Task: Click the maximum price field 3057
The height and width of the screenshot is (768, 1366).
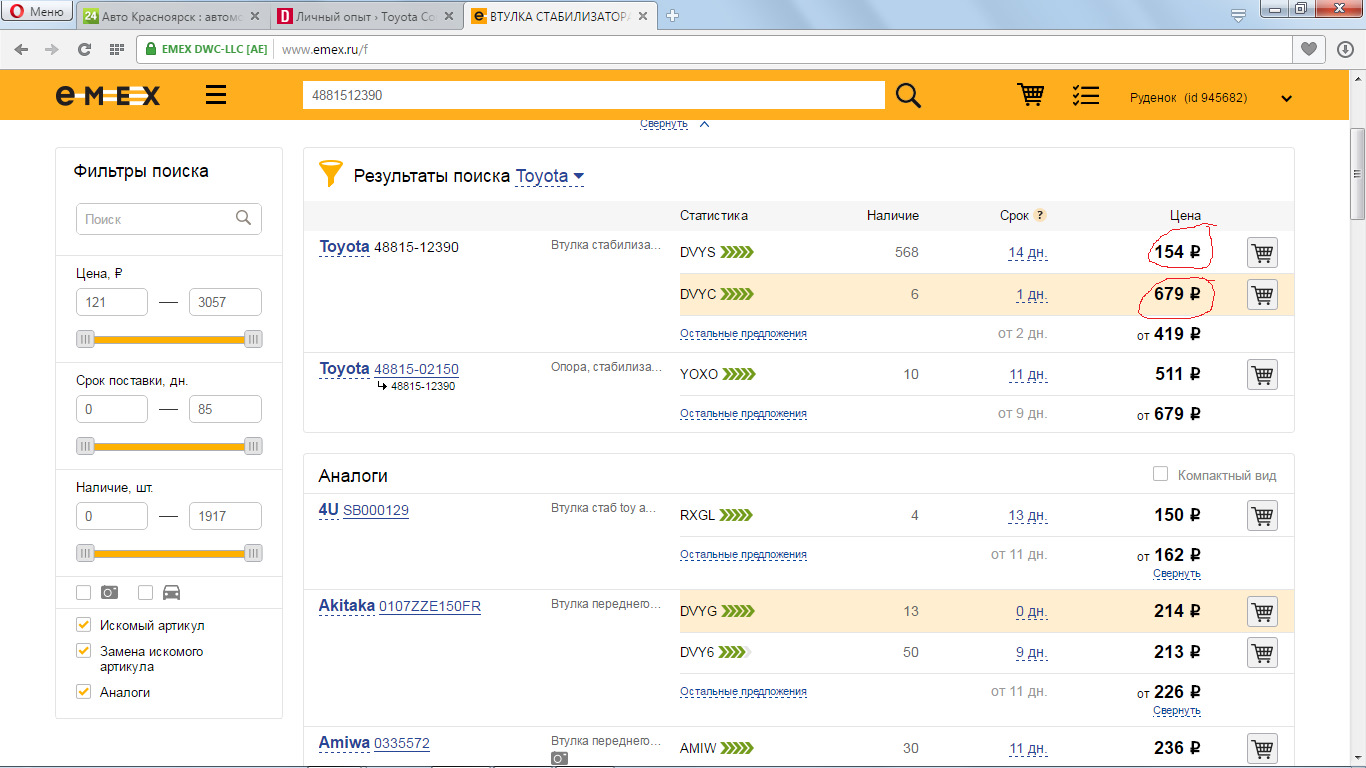Action: click(225, 302)
